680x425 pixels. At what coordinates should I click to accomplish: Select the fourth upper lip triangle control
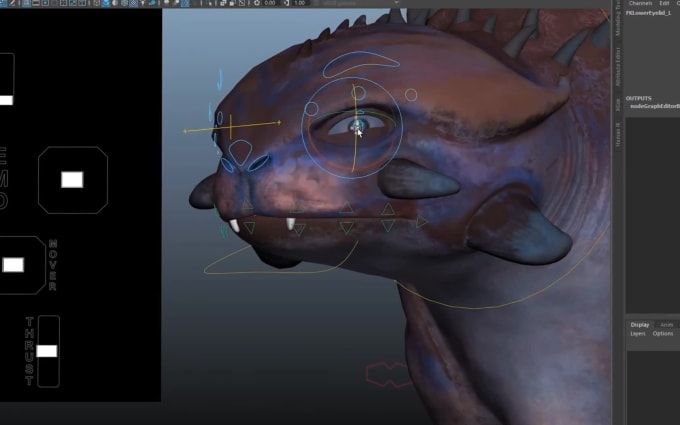click(x=388, y=209)
